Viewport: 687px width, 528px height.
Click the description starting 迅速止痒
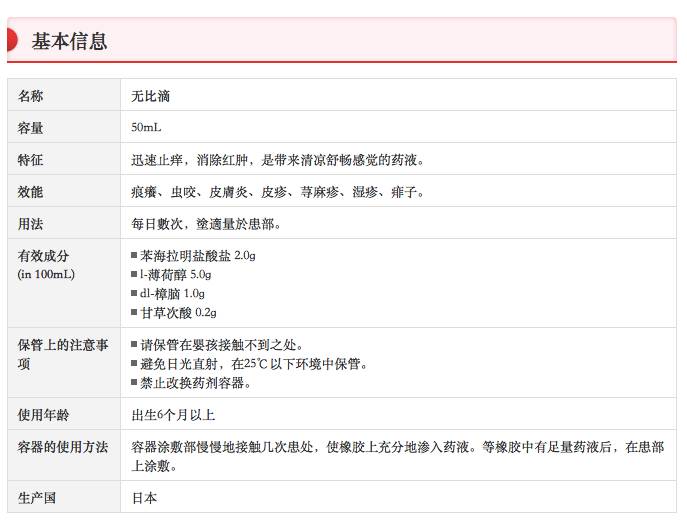(277, 160)
